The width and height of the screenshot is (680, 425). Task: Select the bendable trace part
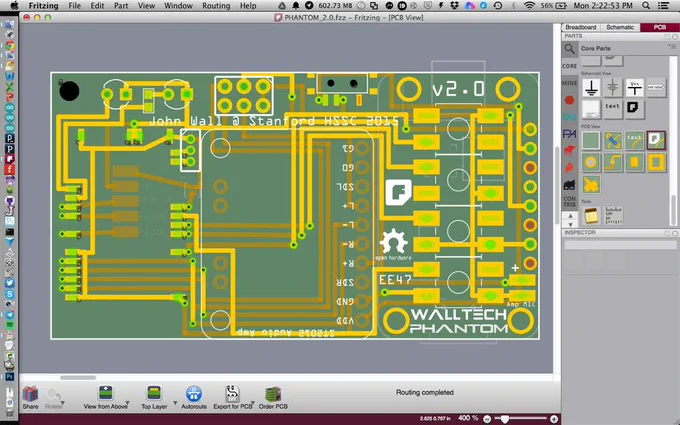click(x=612, y=163)
